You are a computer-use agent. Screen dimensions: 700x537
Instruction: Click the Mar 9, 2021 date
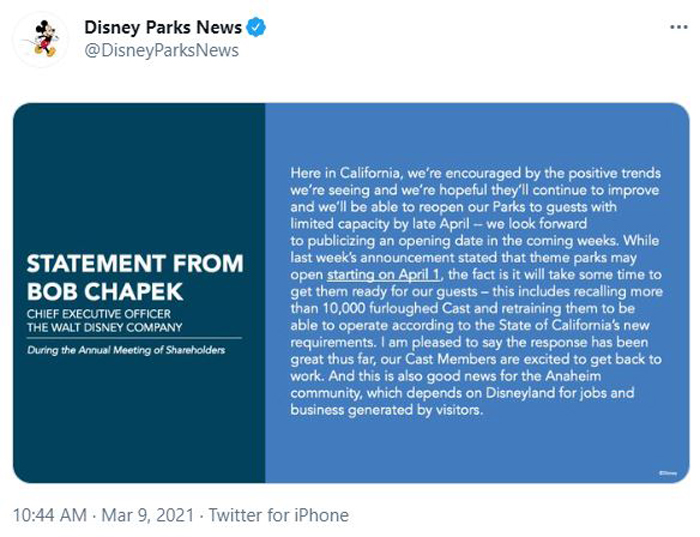[x=148, y=515]
